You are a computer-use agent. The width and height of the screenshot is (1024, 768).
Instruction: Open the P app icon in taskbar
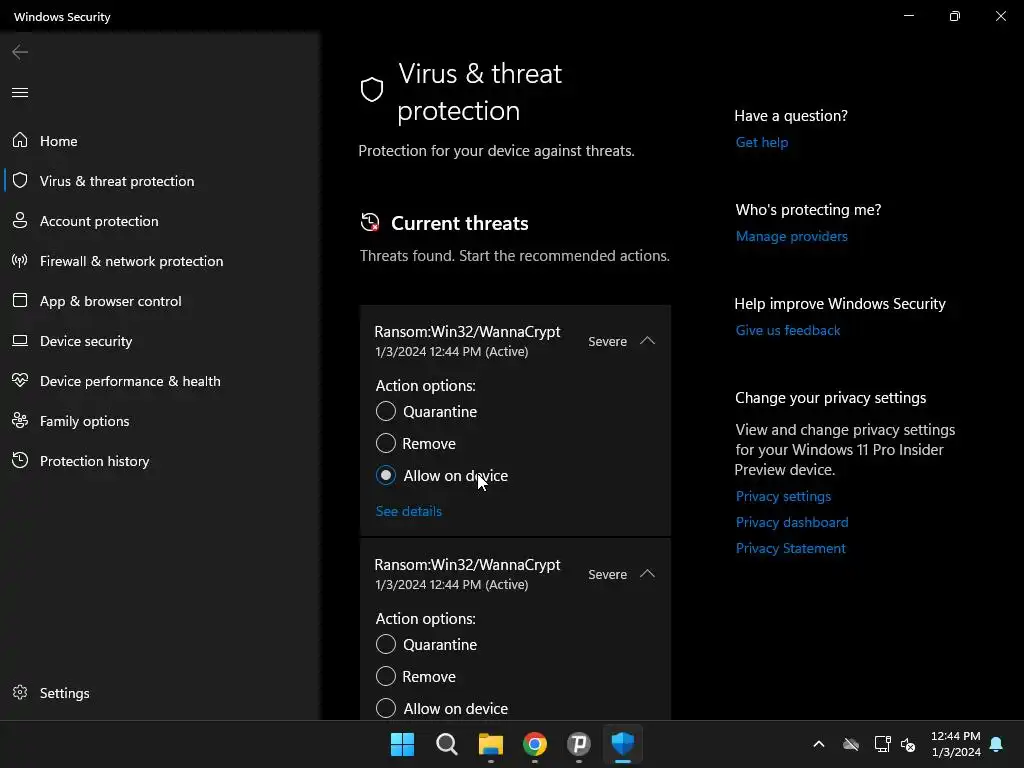579,744
